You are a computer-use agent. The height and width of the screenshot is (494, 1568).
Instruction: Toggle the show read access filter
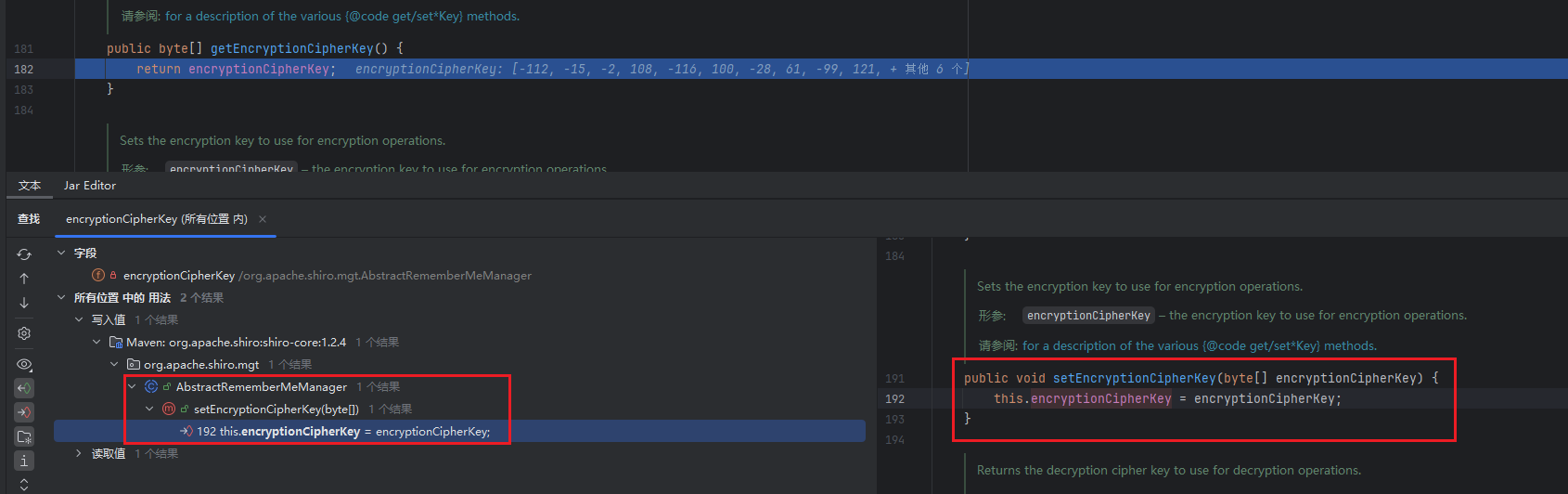24,388
